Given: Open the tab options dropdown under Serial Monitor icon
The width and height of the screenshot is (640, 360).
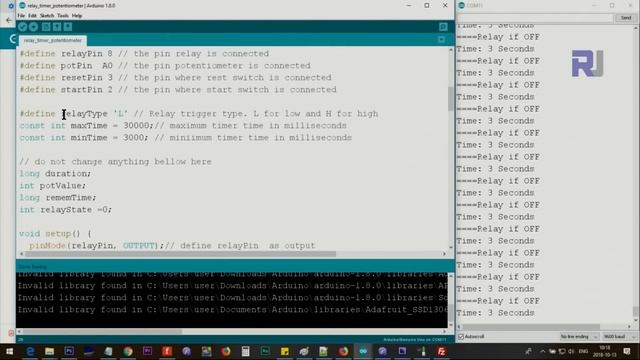Looking at the screenshot, I should click(x=441, y=40).
